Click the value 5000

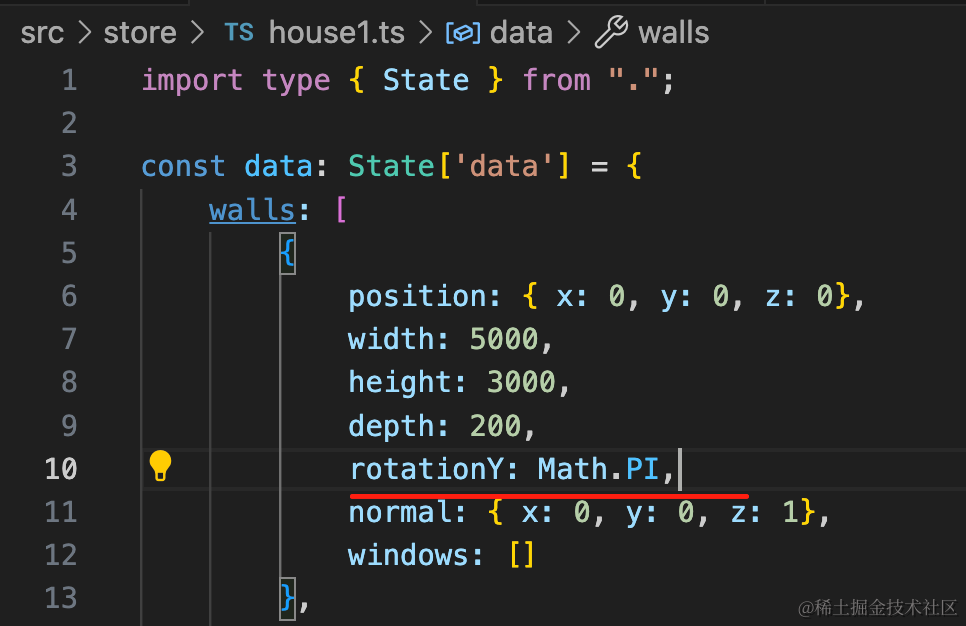click(x=504, y=339)
